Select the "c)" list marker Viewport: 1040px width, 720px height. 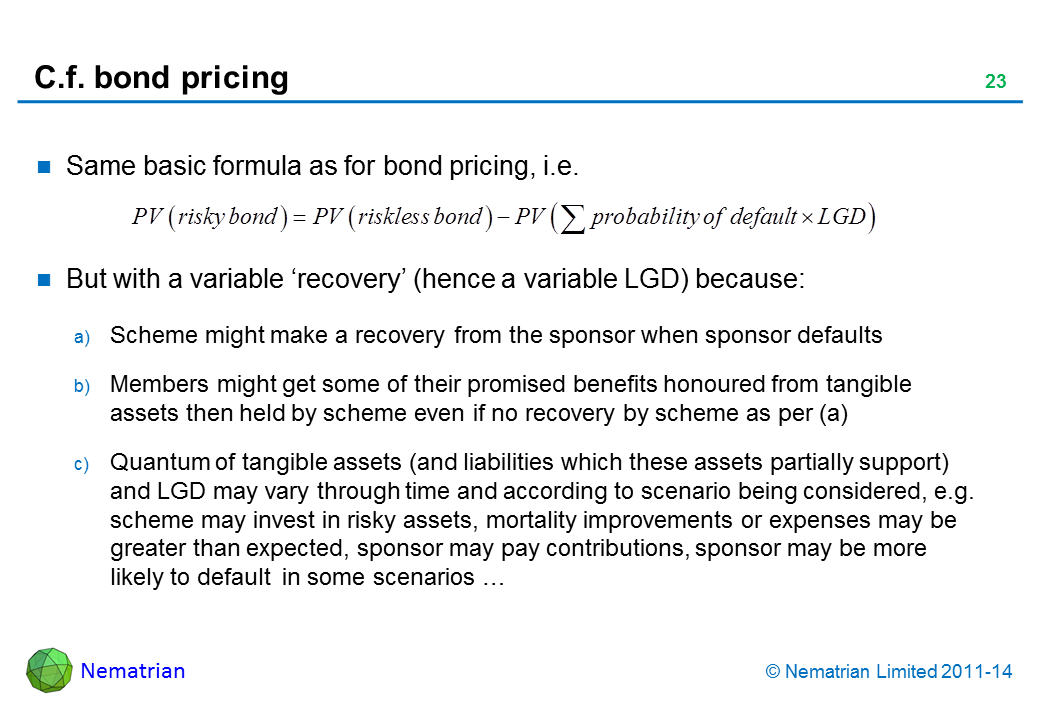82,464
